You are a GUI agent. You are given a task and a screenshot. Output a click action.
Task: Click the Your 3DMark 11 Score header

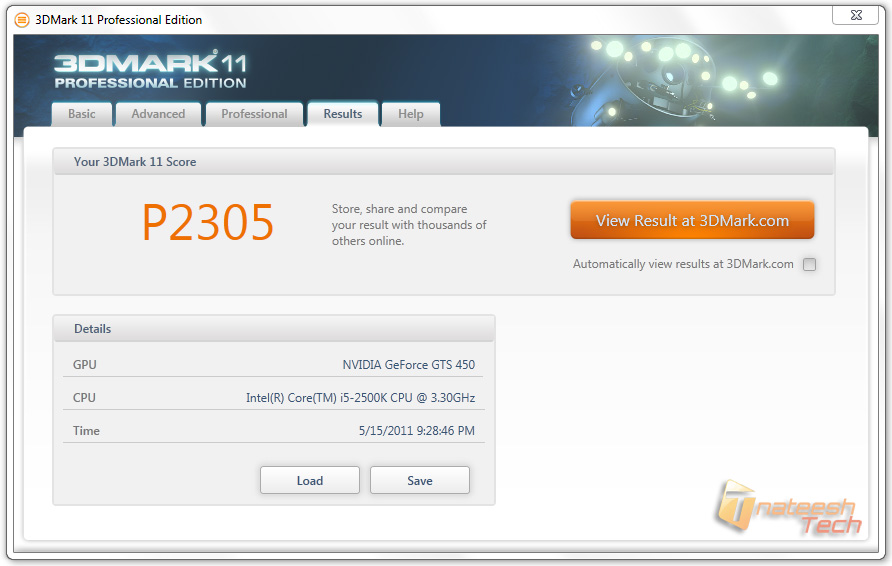pos(135,161)
